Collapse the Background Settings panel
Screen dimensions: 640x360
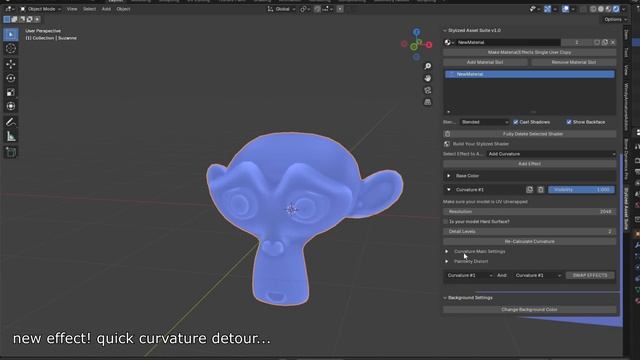click(445, 298)
